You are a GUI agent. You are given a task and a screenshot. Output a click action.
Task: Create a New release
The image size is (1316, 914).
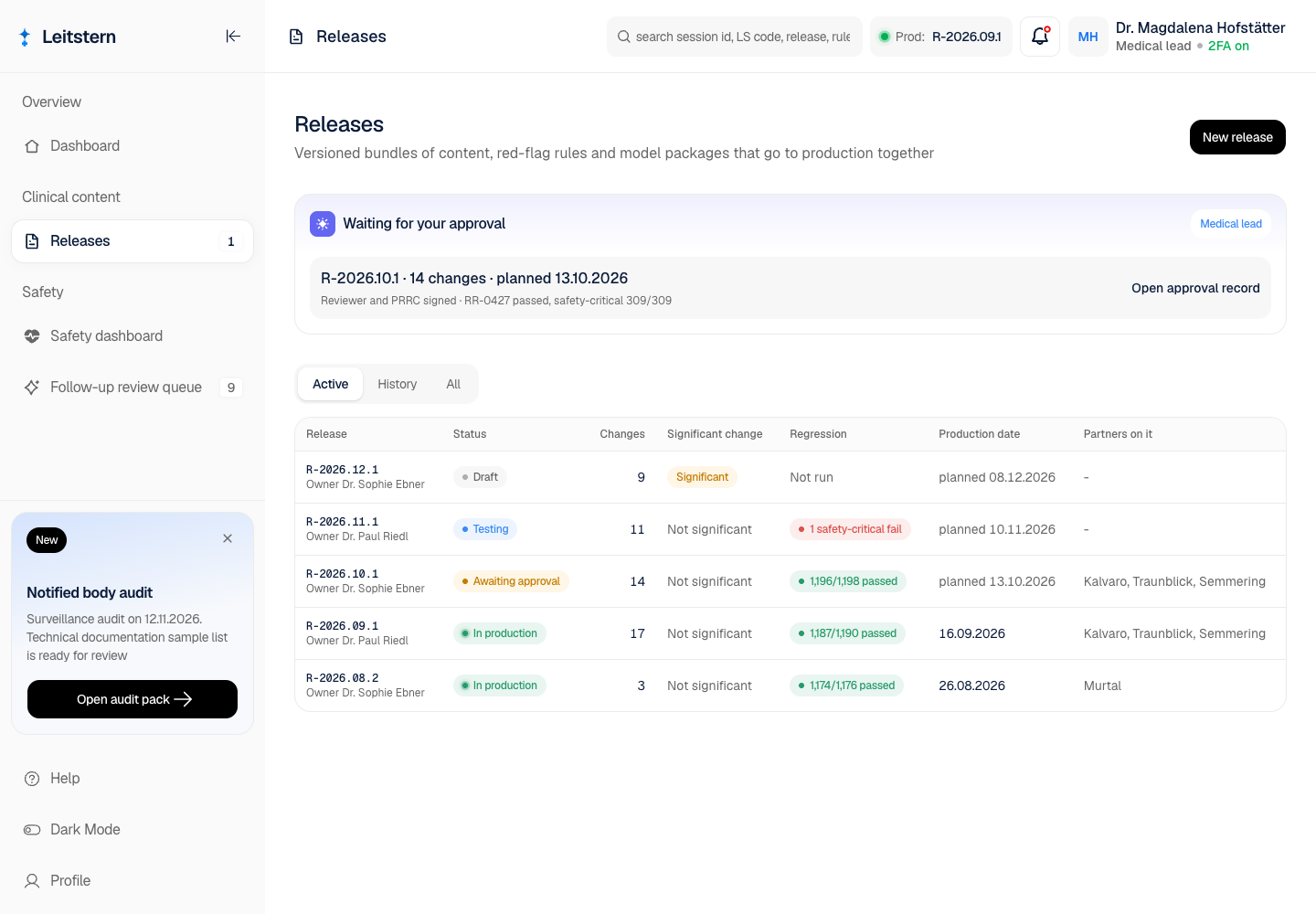(x=1237, y=137)
